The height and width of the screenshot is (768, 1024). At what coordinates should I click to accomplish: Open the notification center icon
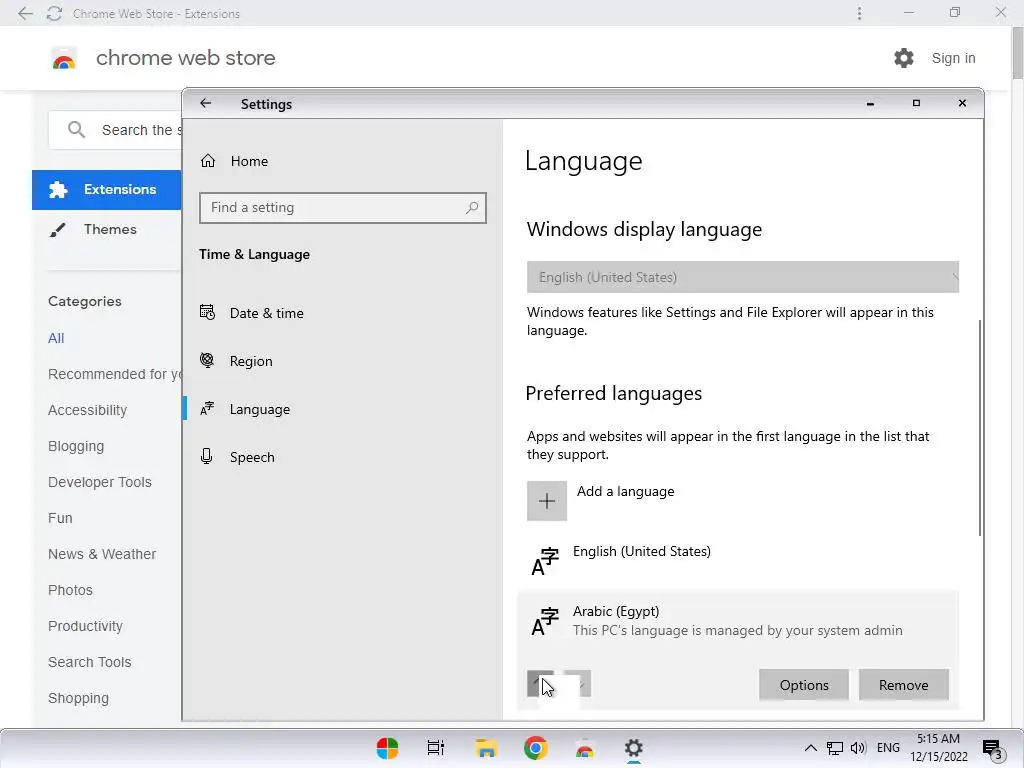(x=993, y=749)
